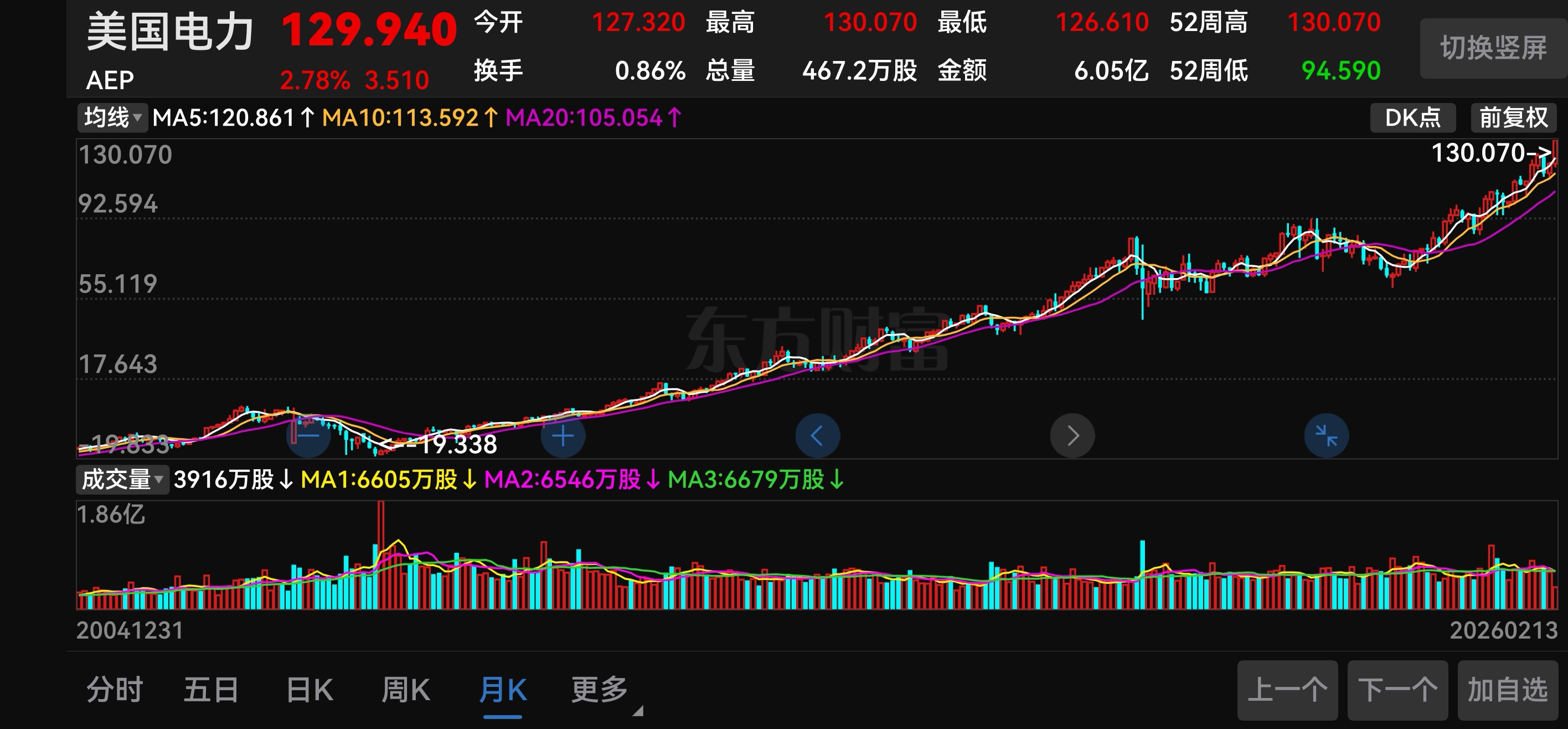Zoom out chart with minus button
Viewport: 1568px width, 729px height.
308,436
